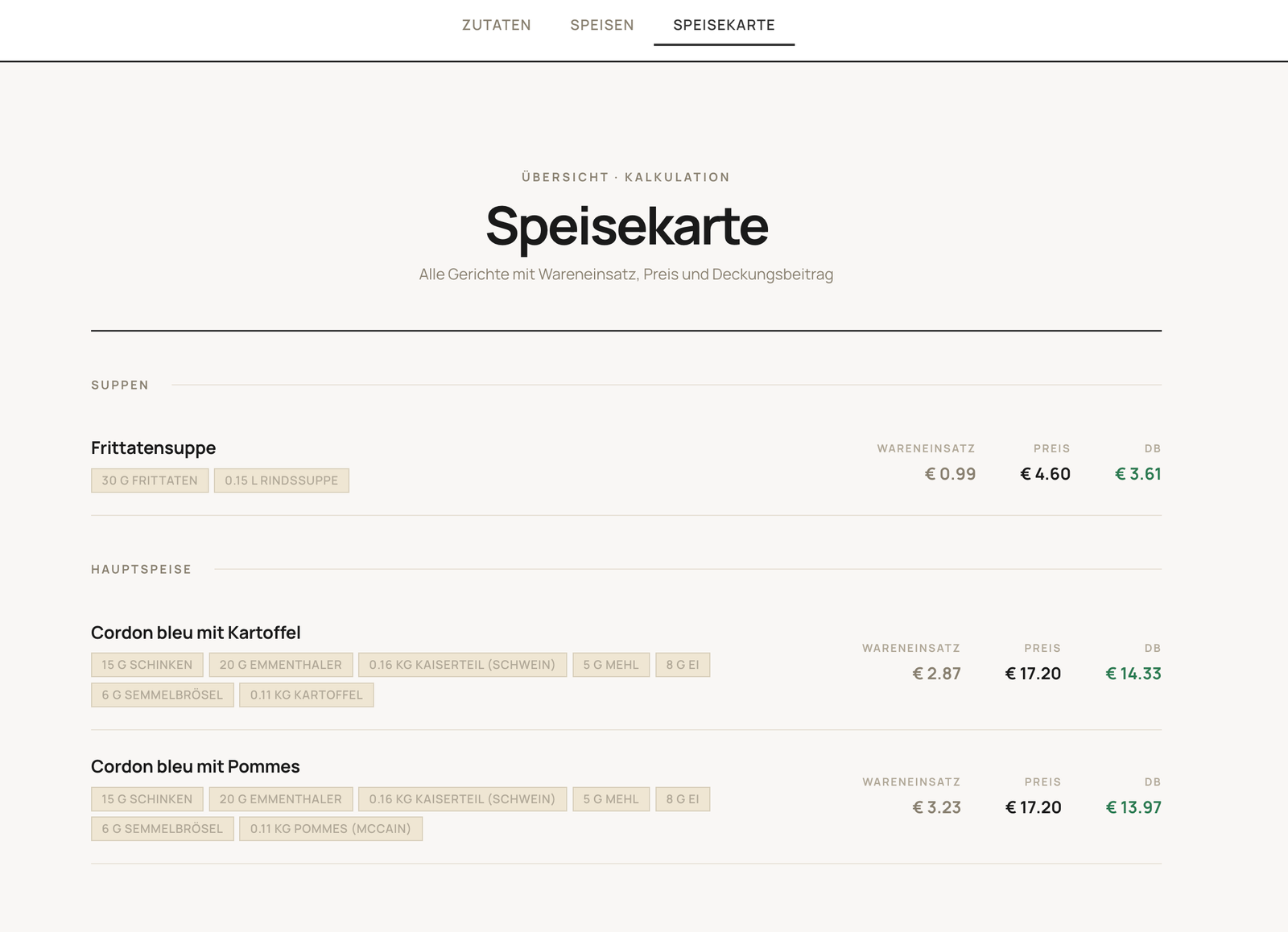Click 8 G Ei tag in Kartoffel dish

pos(683,665)
